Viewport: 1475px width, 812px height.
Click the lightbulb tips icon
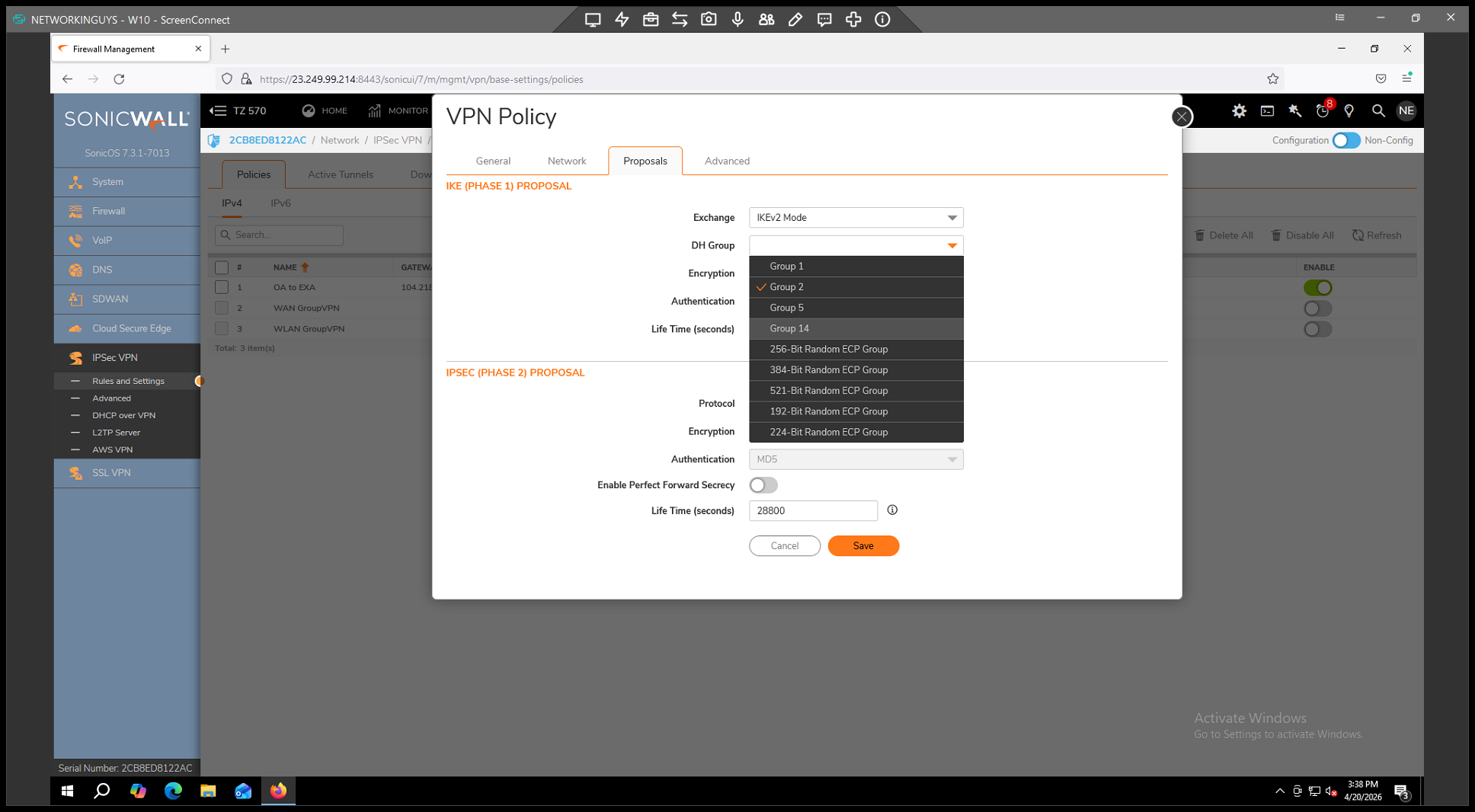click(x=1349, y=111)
